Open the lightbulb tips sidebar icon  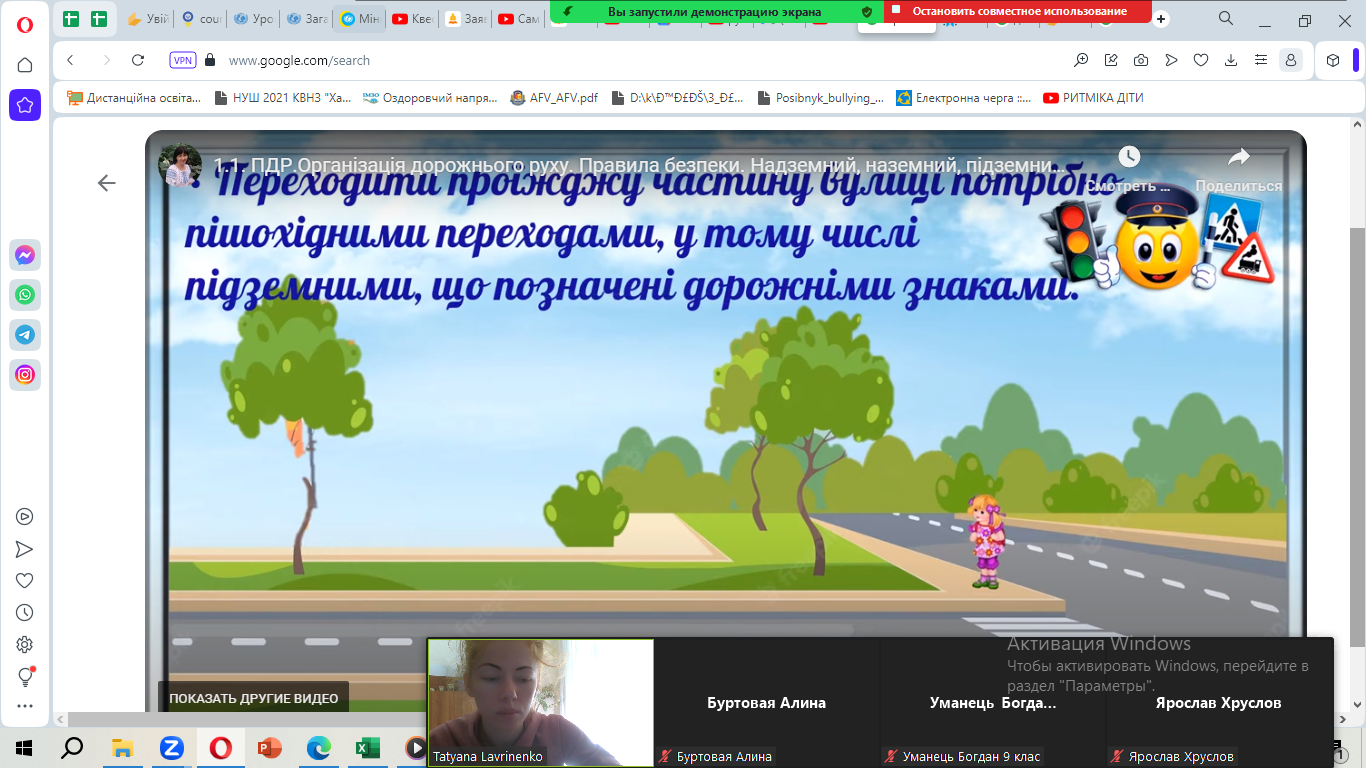tap(26, 677)
